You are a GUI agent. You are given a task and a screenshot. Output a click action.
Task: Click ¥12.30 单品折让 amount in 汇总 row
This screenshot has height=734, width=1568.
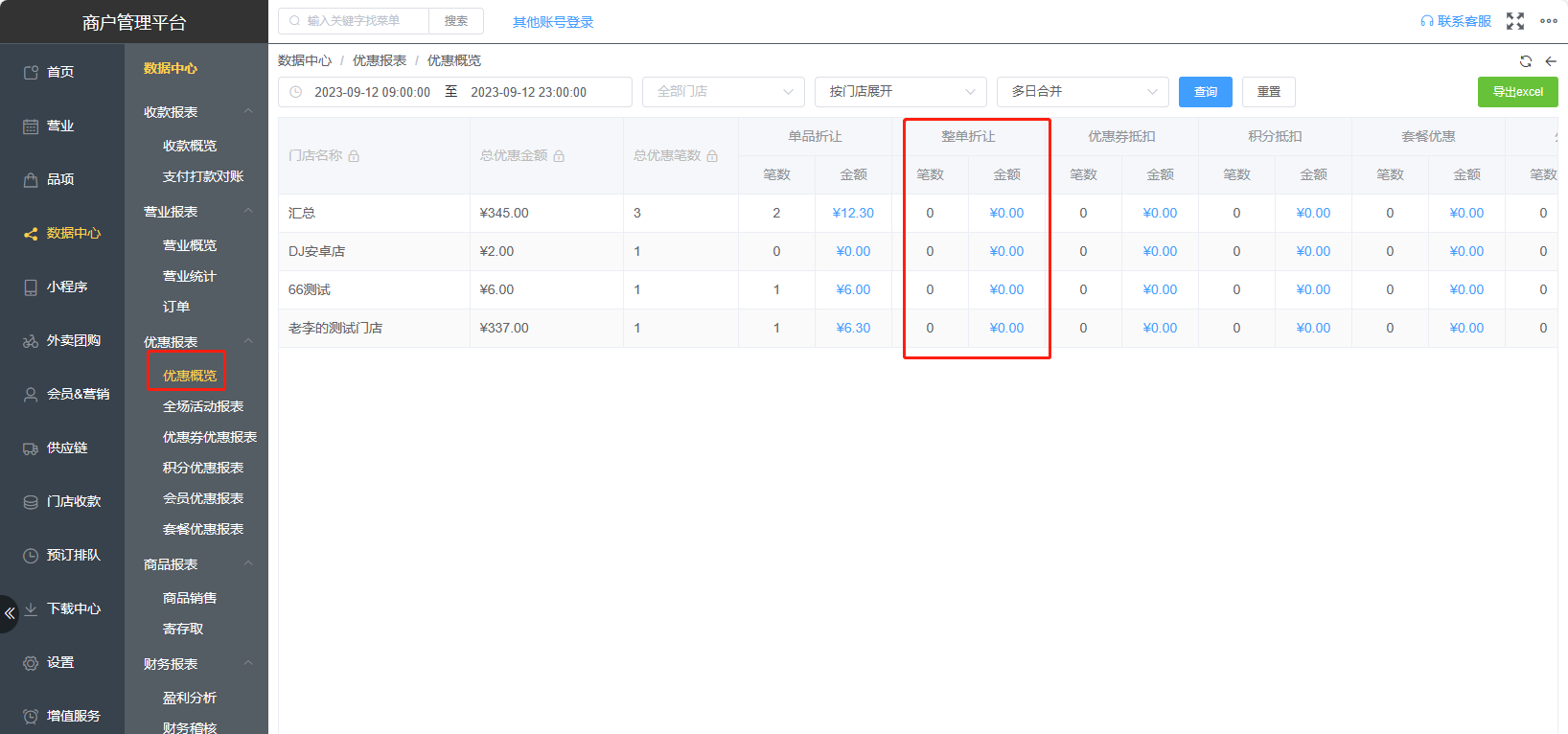coord(853,213)
